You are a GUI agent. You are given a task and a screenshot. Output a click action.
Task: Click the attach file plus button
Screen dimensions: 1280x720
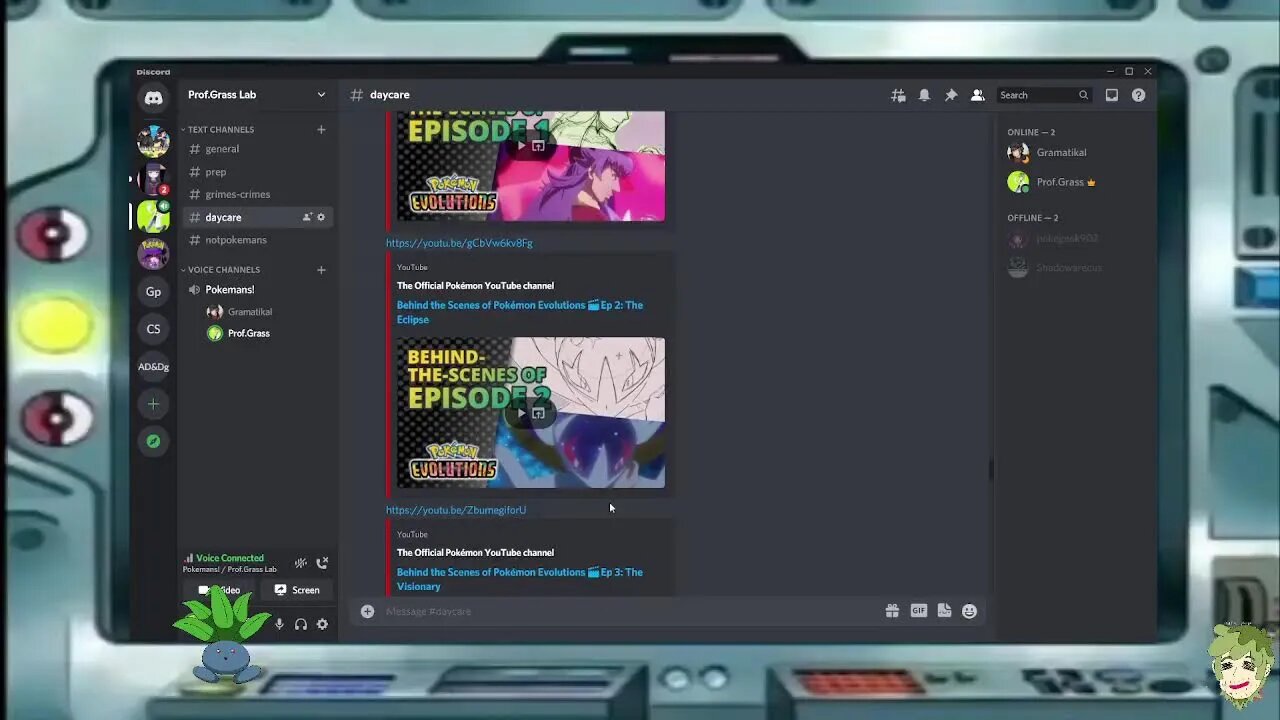click(x=367, y=611)
